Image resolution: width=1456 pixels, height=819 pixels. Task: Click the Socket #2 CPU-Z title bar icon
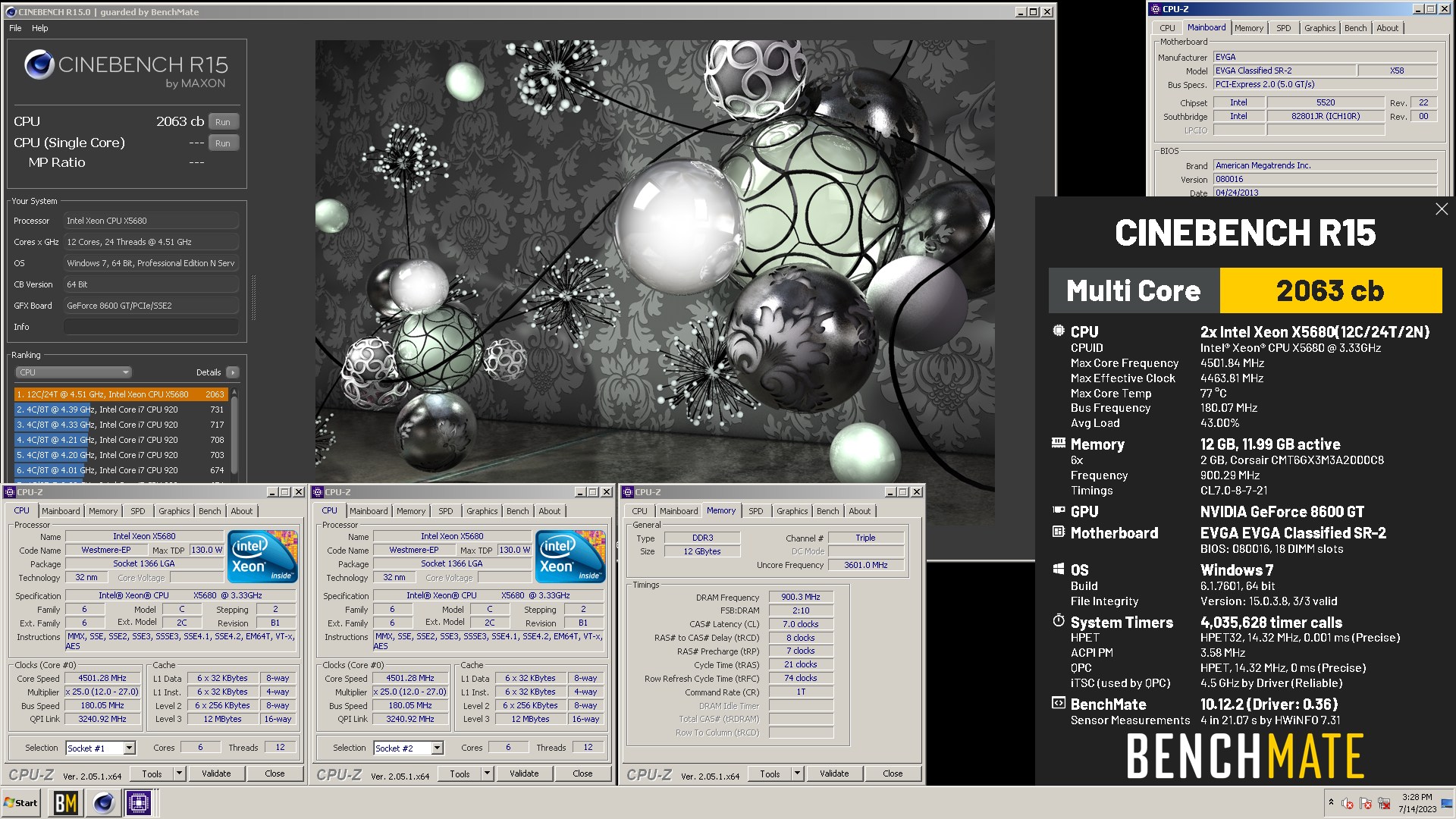pyautogui.click(x=318, y=492)
